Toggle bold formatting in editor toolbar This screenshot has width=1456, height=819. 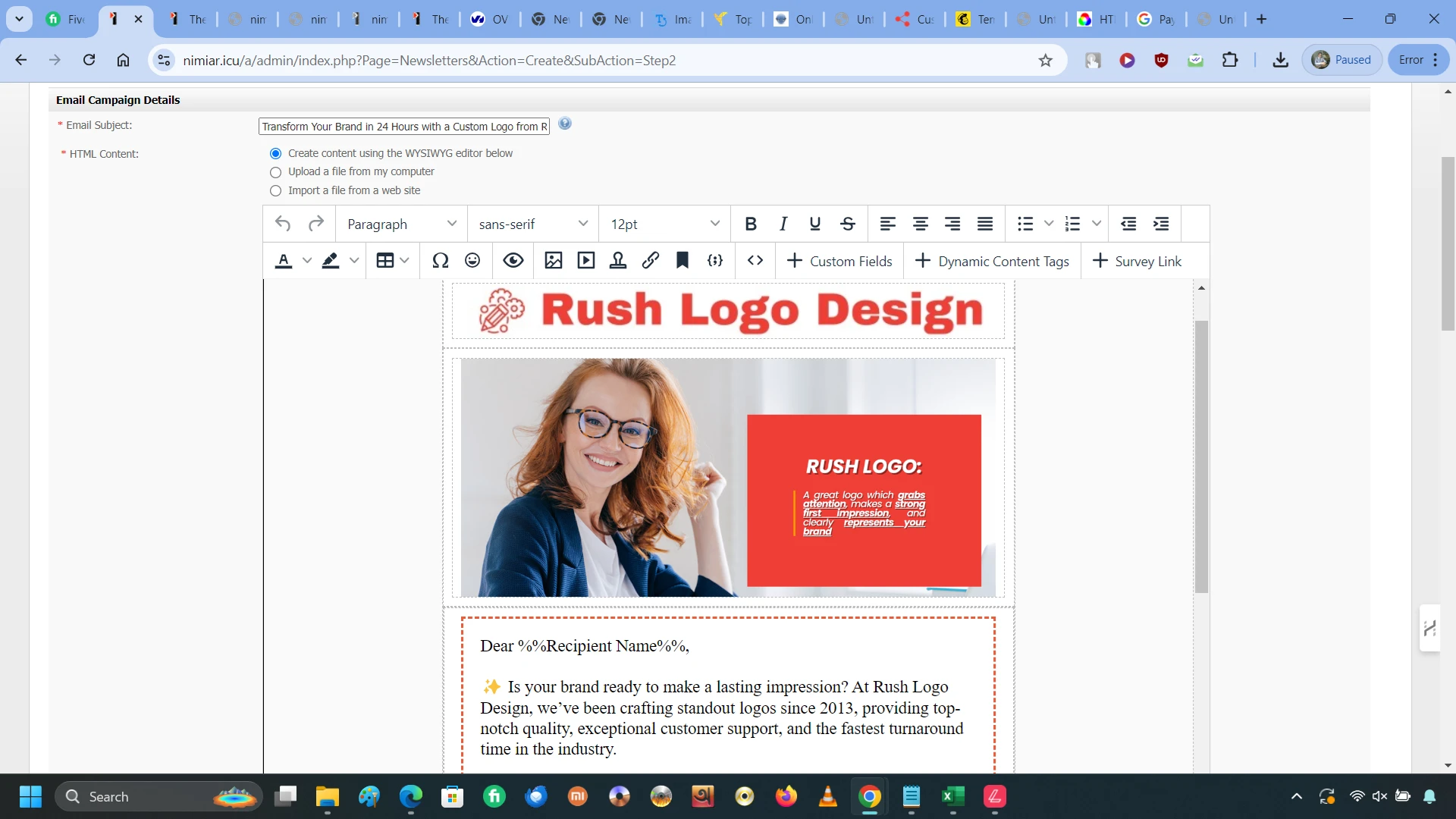point(751,224)
